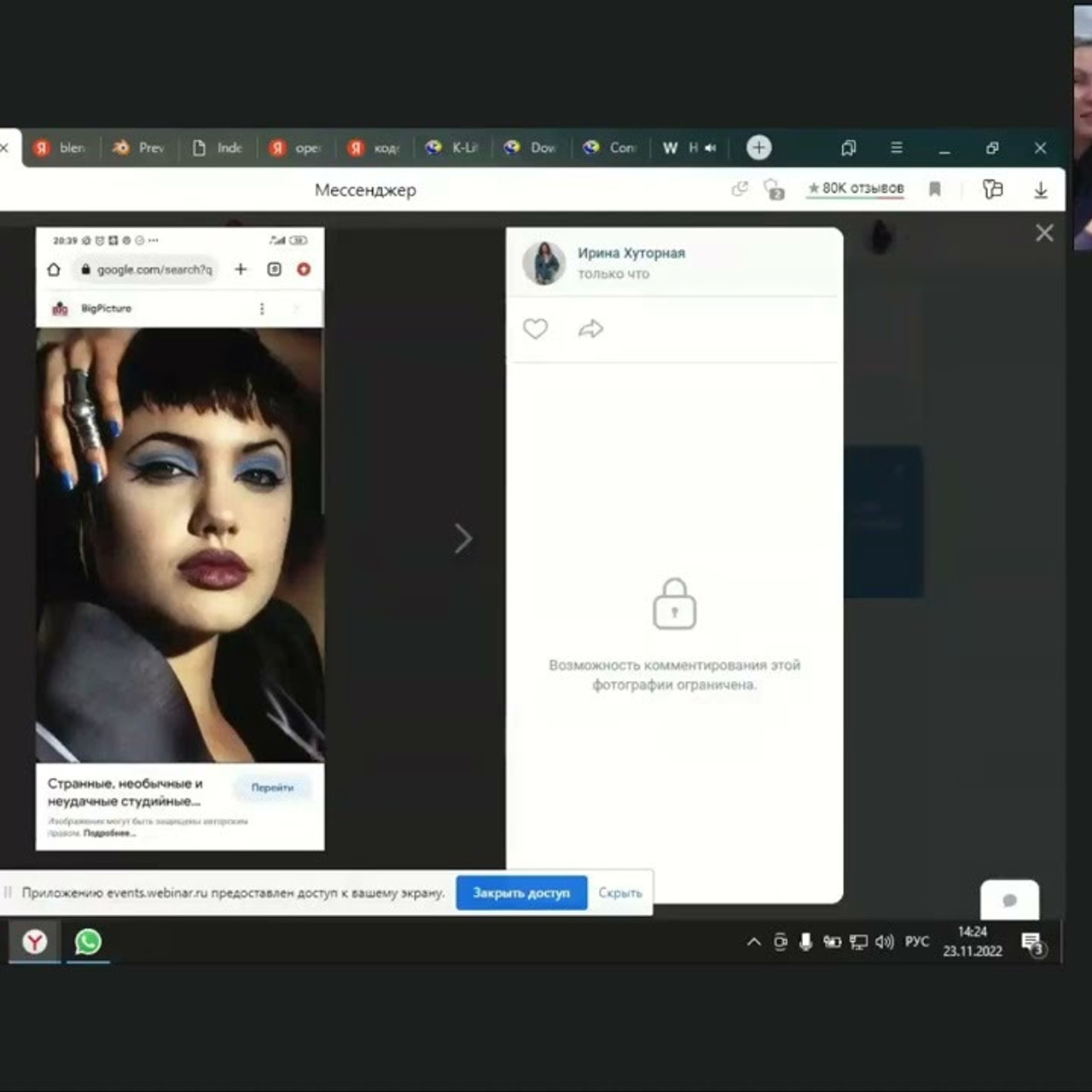
Task: Switch РУС keyboard language indicator
Action: (916, 942)
